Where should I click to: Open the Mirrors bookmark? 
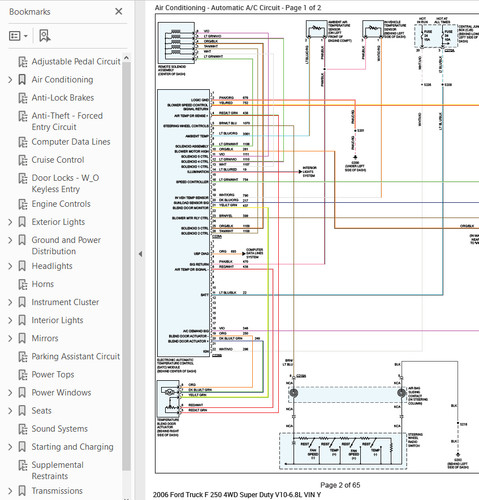[x=45, y=338]
